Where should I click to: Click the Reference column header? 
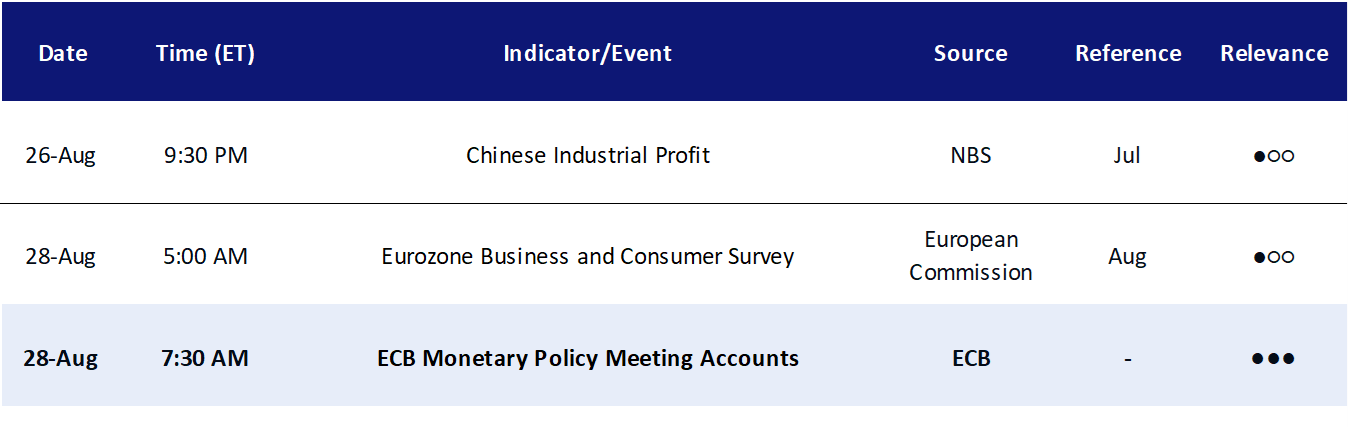(x=1128, y=53)
